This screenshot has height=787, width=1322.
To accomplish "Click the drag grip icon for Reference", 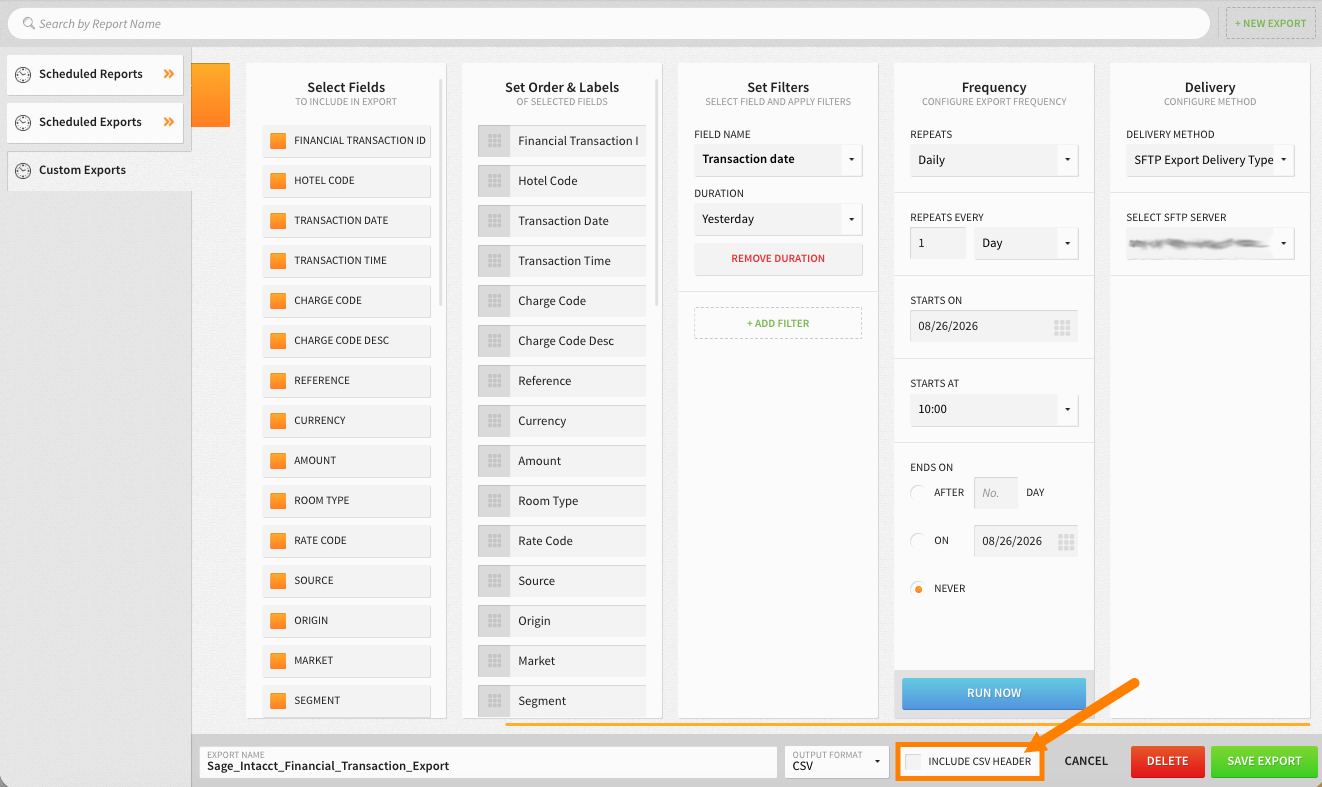I will [493, 381].
